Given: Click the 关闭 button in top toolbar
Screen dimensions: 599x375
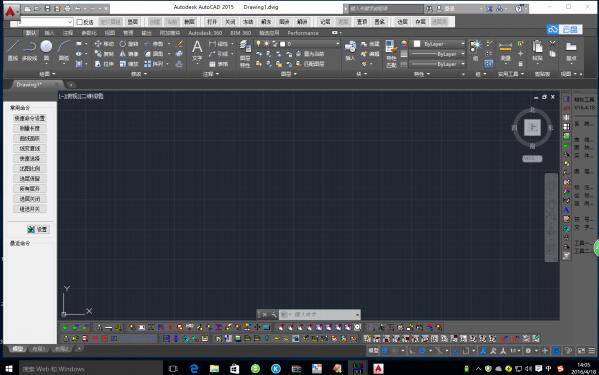Looking at the screenshot, I should tap(230, 22).
